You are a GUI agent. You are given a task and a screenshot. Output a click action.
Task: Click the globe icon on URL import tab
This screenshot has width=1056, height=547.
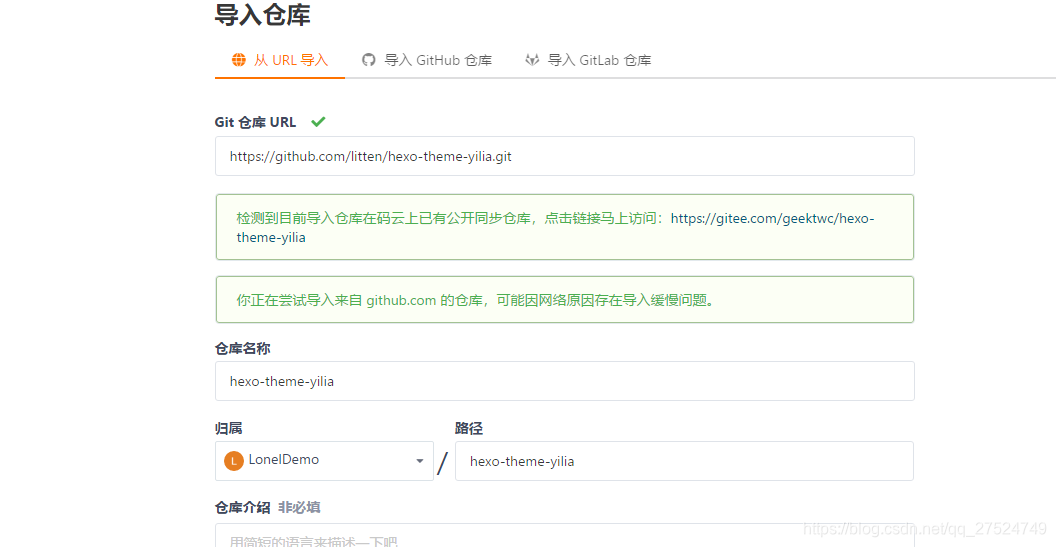(x=238, y=60)
